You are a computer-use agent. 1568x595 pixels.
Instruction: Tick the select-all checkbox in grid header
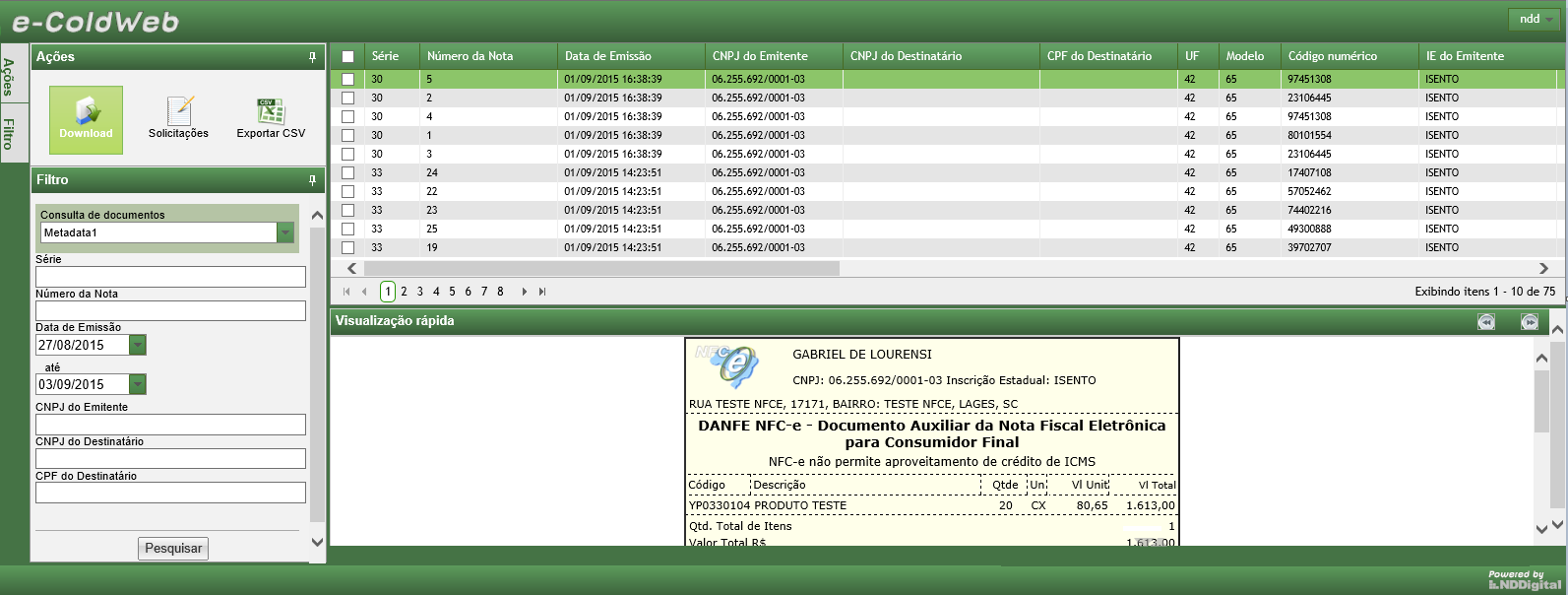pyautogui.click(x=347, y=56)
